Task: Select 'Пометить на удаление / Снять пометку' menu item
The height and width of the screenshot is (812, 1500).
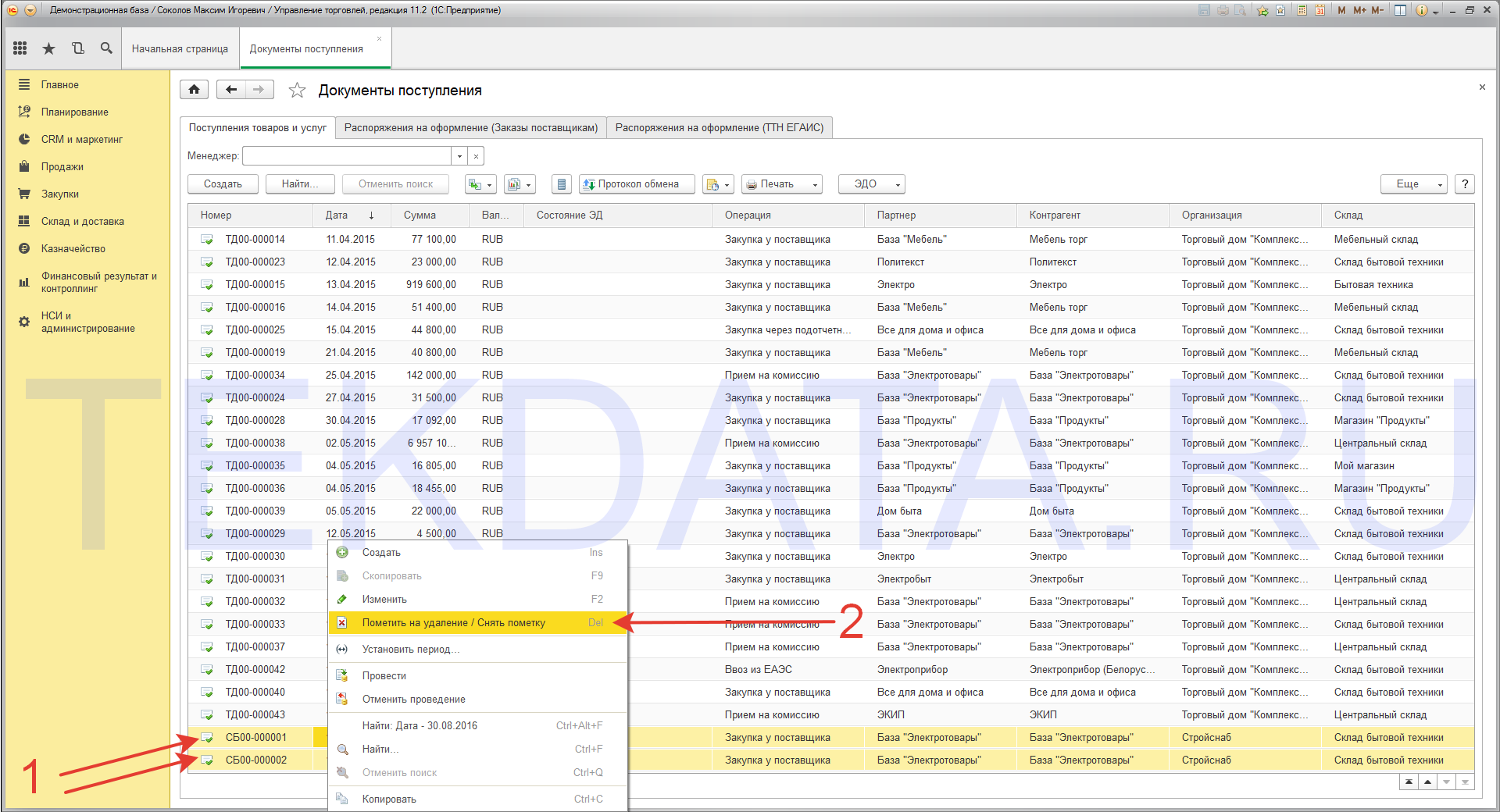Action: tap(453, 623)
